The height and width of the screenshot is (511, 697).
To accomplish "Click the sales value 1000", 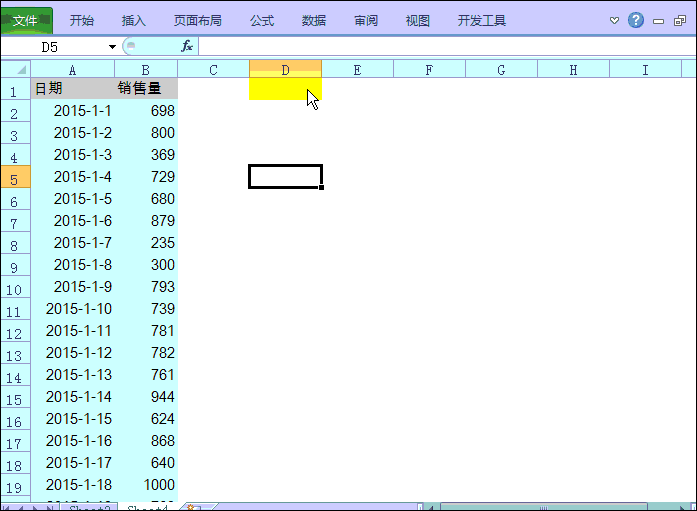I will coord(146,484).
